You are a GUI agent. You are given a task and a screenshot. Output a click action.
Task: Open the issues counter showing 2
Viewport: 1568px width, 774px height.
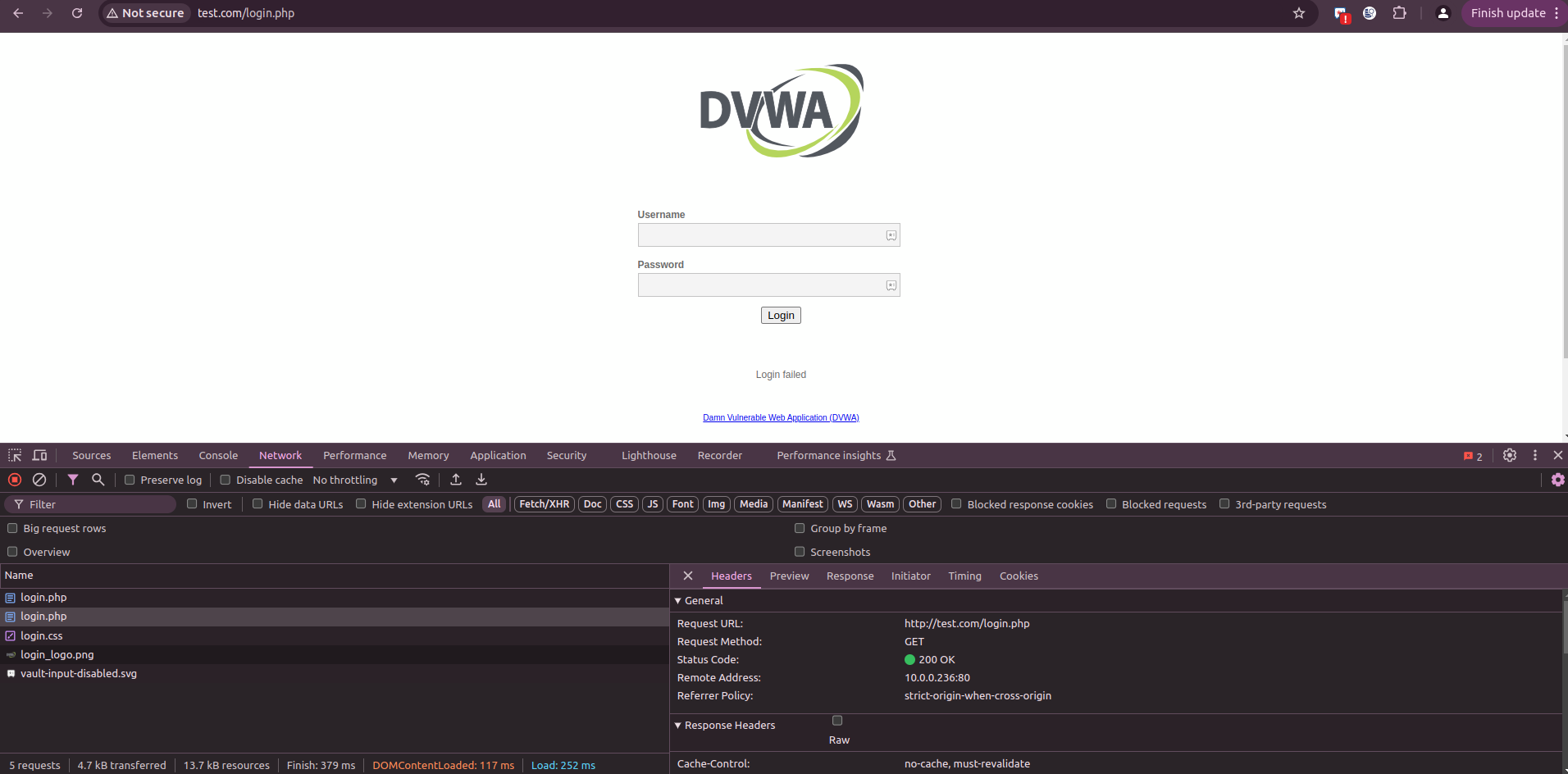pos(1473,456)
